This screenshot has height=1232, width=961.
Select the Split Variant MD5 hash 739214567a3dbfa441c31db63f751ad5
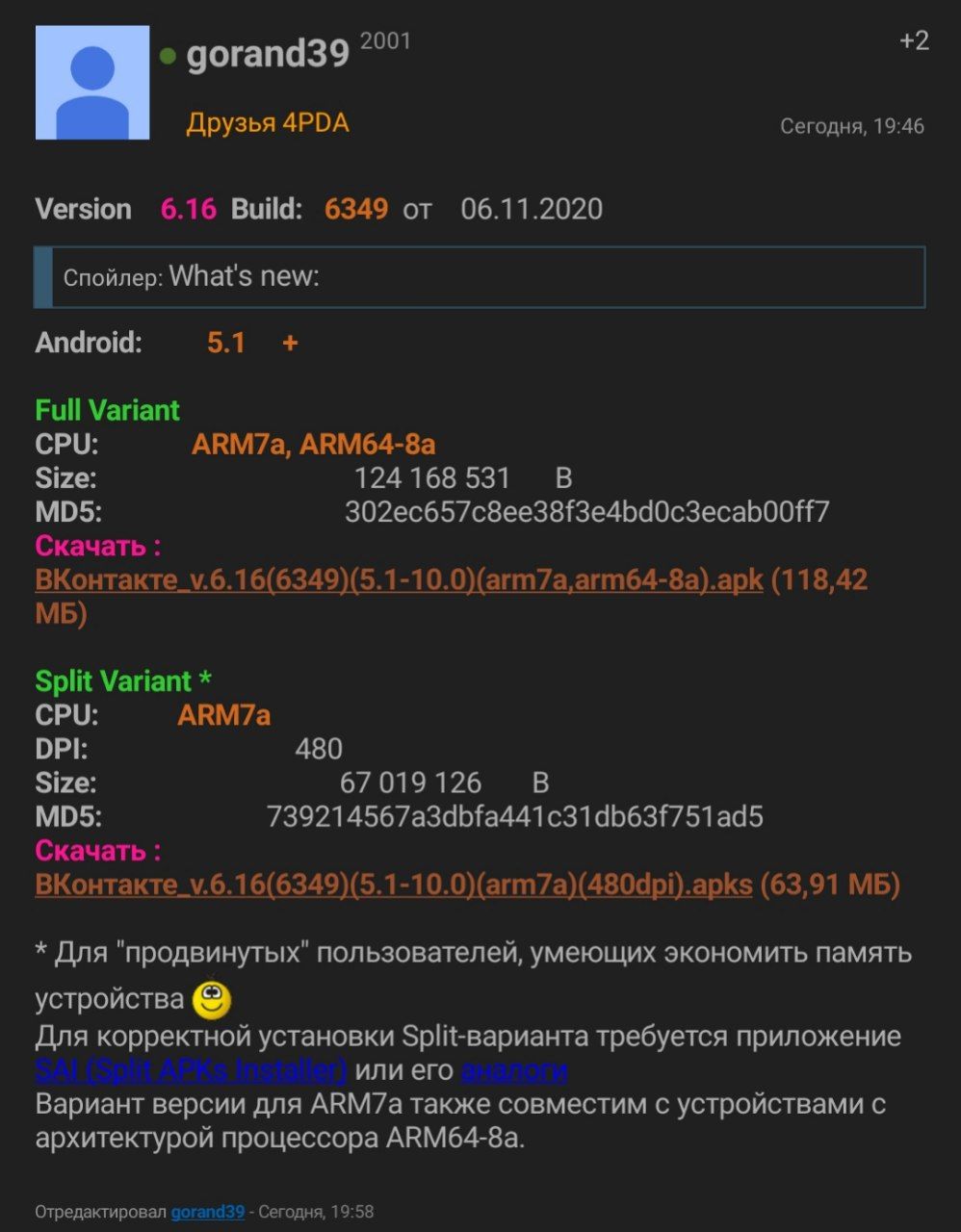(514, 817)
